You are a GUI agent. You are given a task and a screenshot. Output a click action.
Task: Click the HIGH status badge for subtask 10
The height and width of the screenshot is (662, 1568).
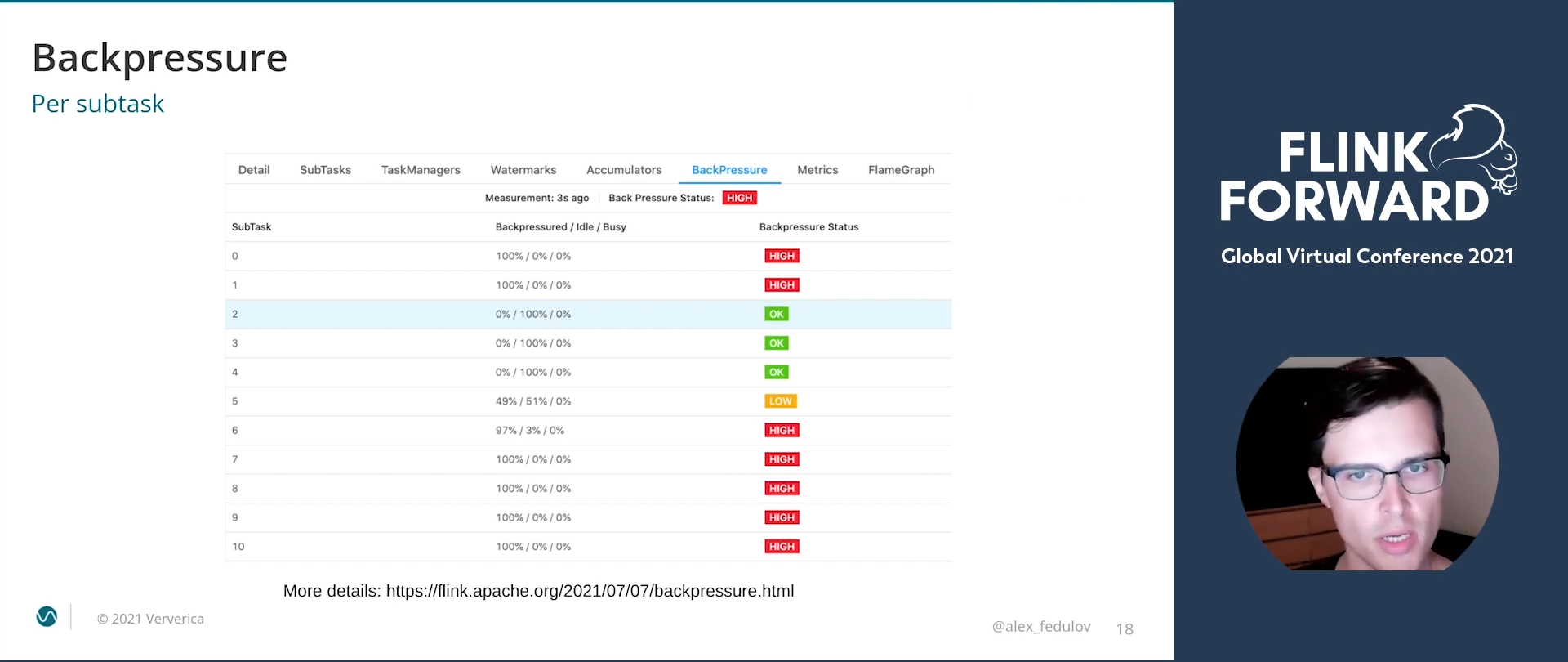pos(782,546)
